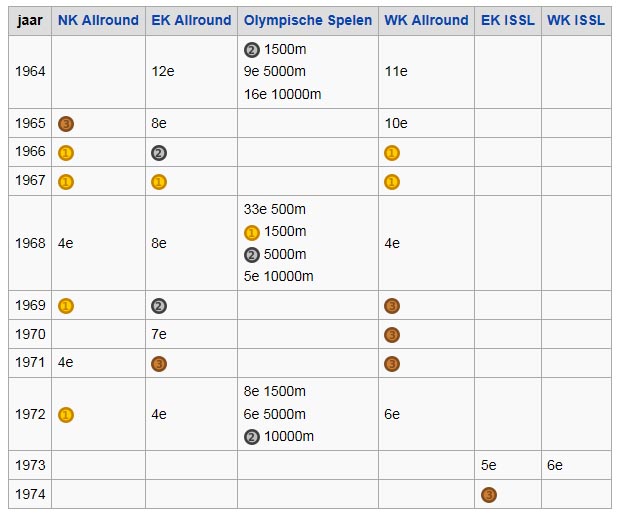
Task: Click silver medal in 1966 EK Allround
Action: coord(159,153)
